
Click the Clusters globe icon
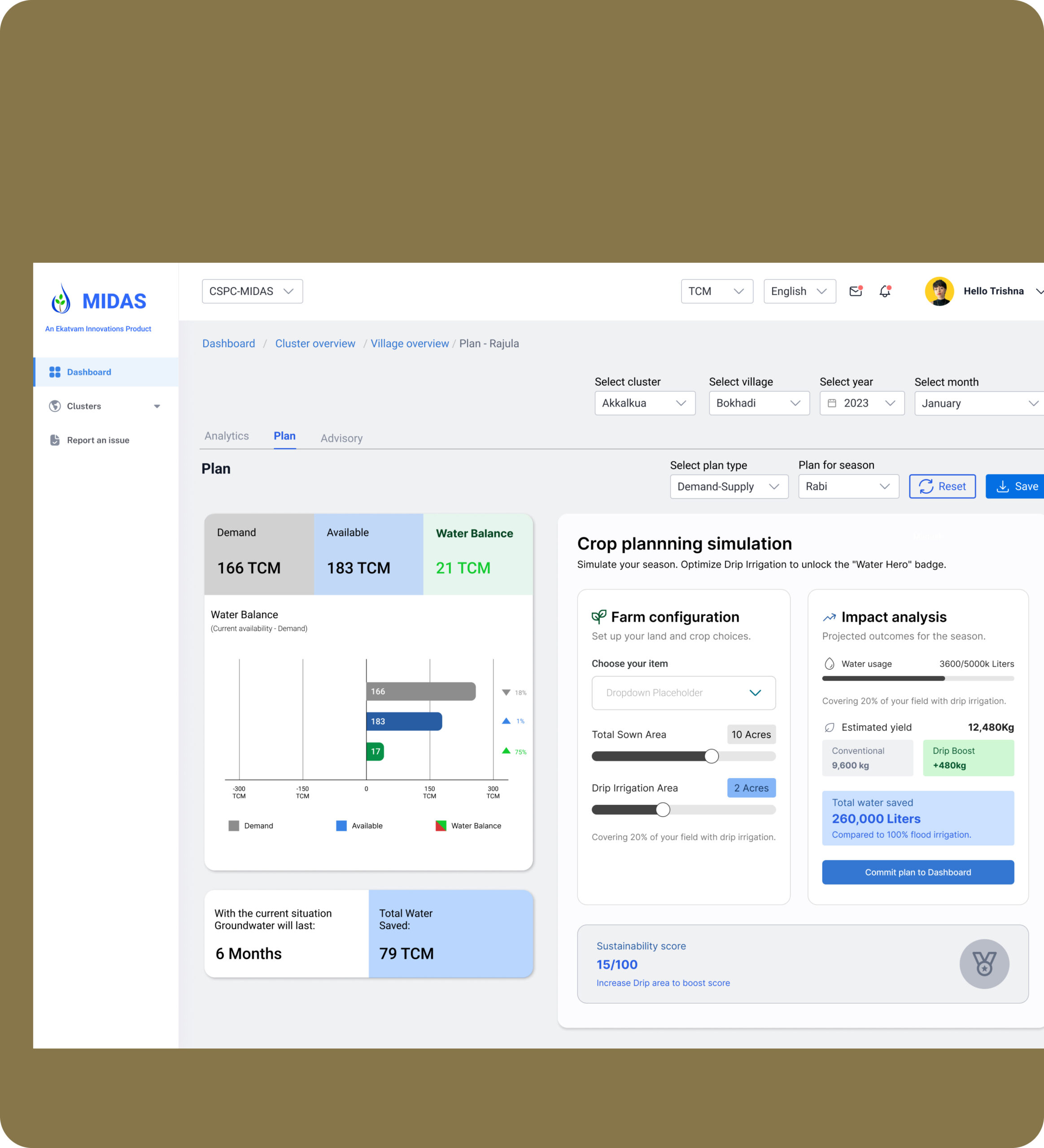(x=55, y=406)
